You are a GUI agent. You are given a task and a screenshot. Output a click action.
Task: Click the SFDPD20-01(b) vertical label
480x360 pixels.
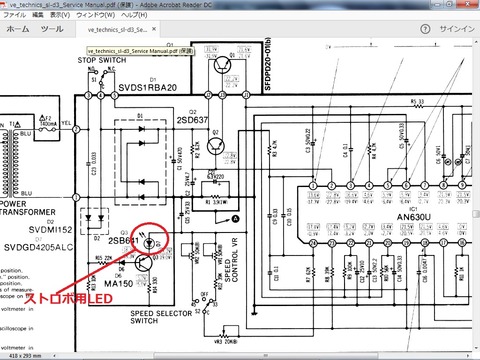[x=268, y=64]
